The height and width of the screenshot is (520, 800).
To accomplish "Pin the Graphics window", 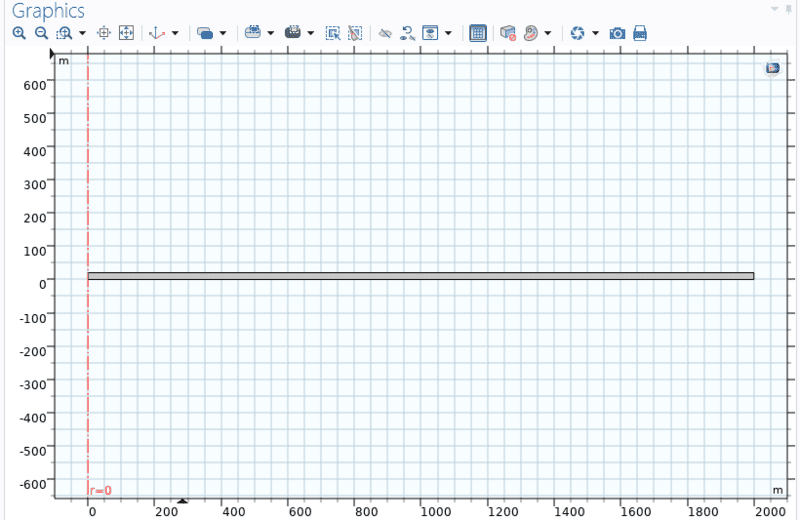I will click(x=788, y=8).
